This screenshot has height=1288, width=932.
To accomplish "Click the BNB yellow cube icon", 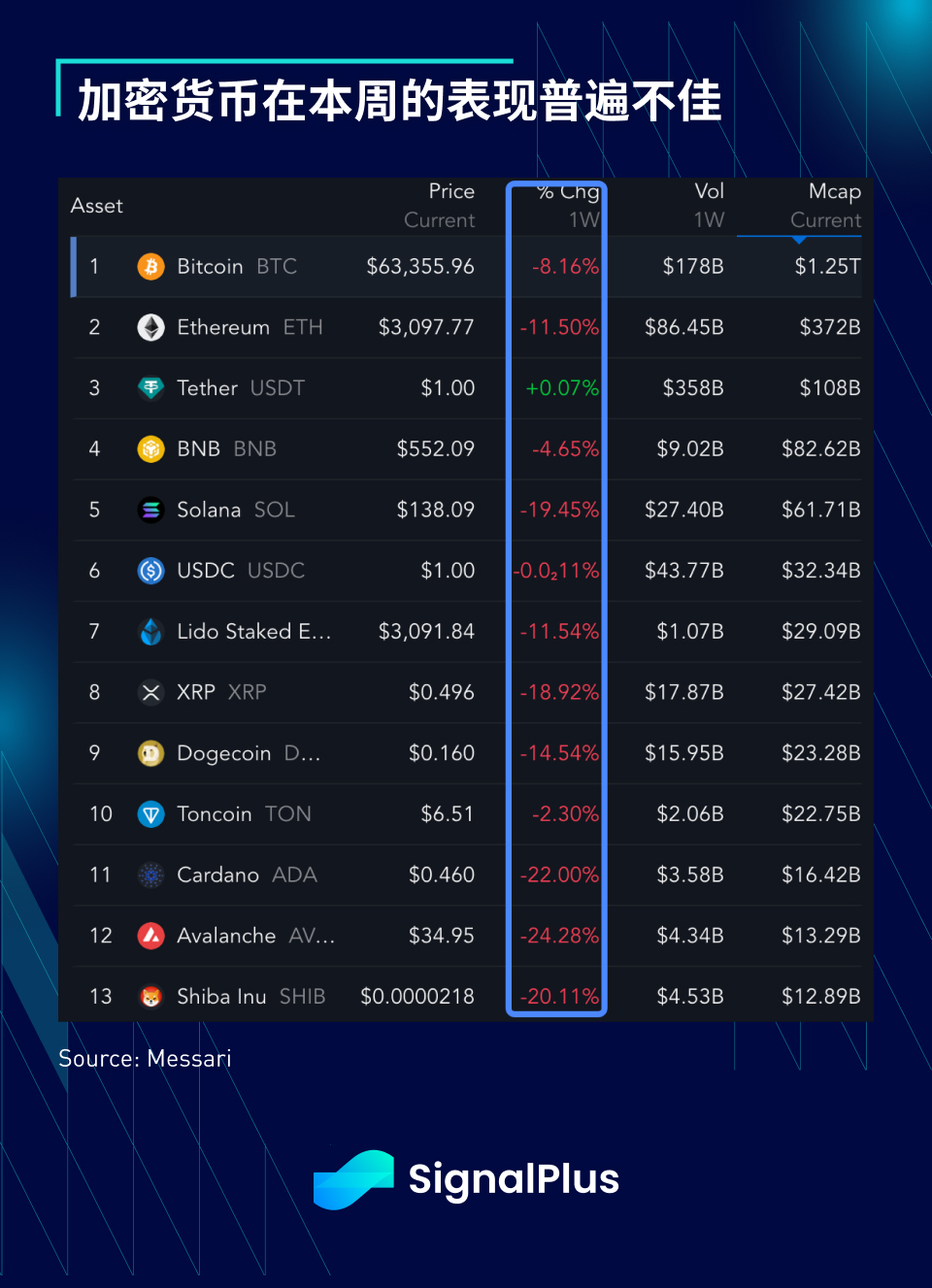I will click(150, 448).
